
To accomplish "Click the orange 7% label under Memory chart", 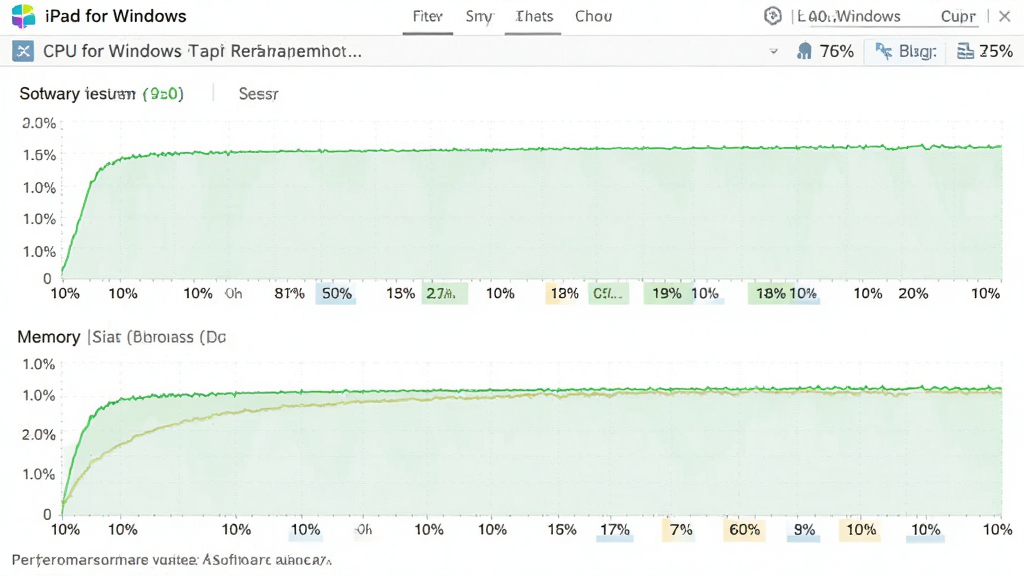I will [x=680, y=530].
